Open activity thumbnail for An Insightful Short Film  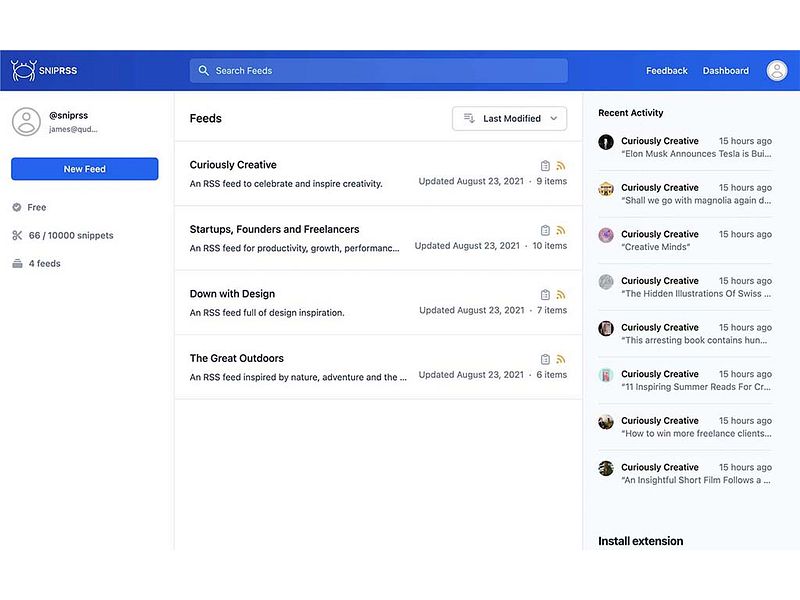pos(606,468)
